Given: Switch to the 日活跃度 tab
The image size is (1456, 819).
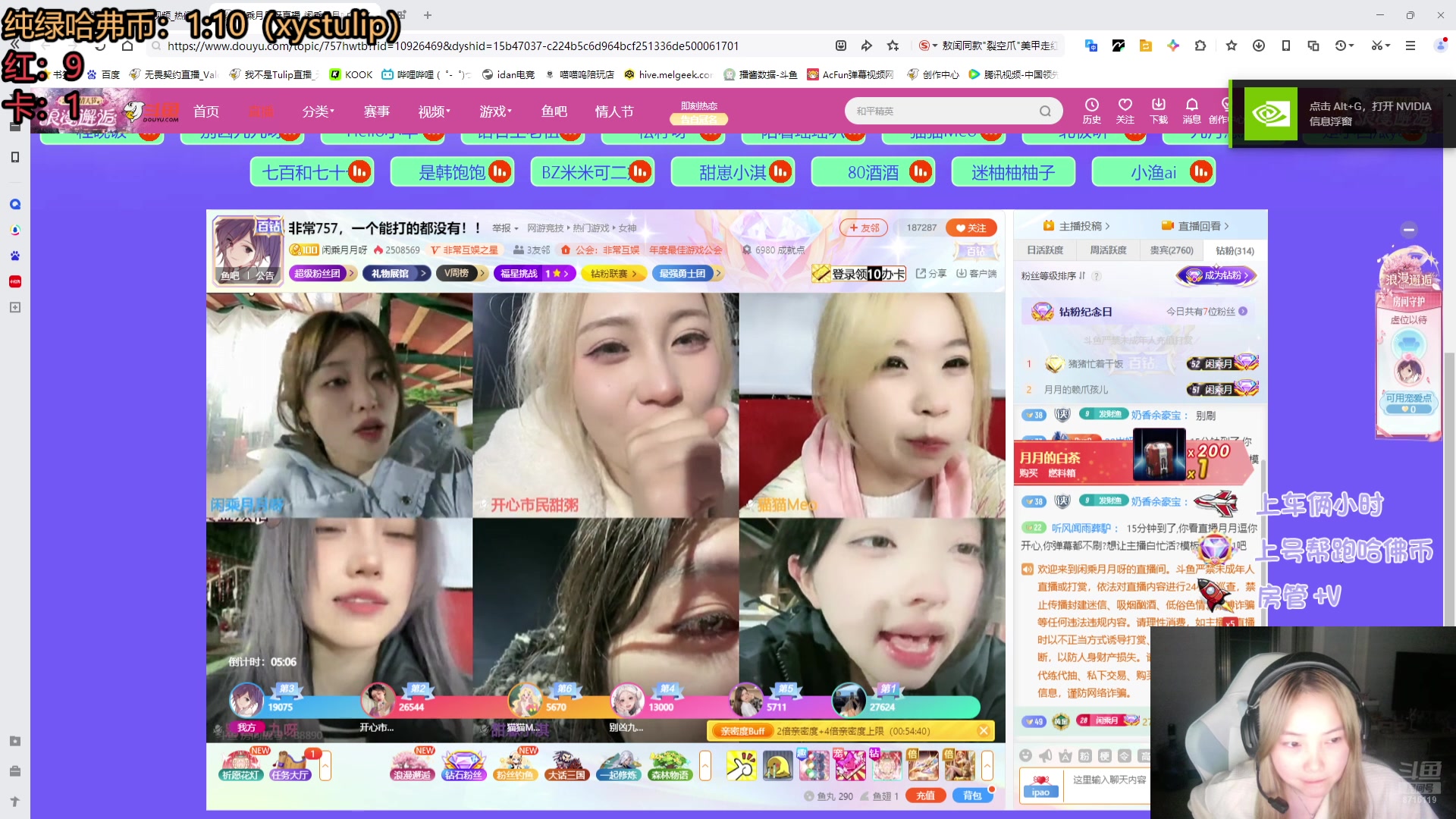Looking at the screenshot, I should click(x=1045, y=250).
